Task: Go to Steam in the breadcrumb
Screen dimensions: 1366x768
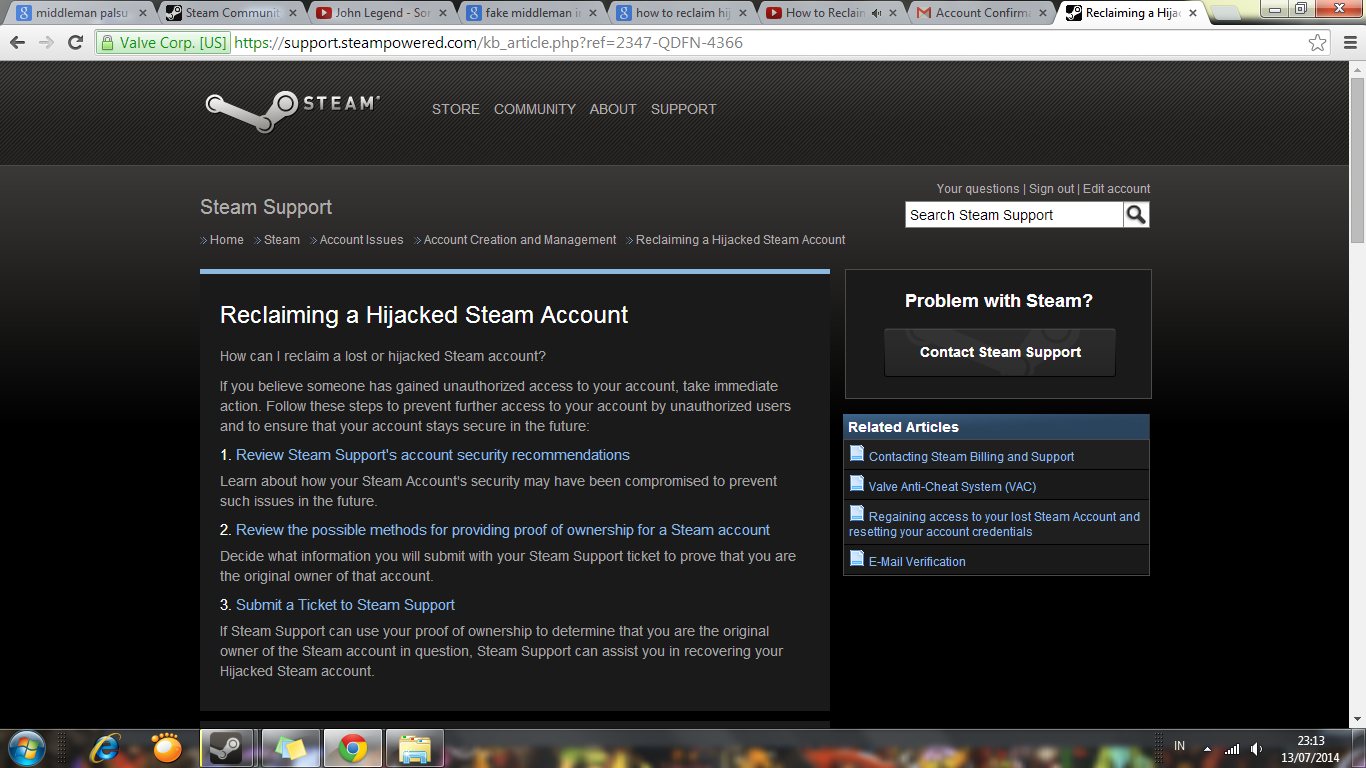Action: click(x=282, y=240)
